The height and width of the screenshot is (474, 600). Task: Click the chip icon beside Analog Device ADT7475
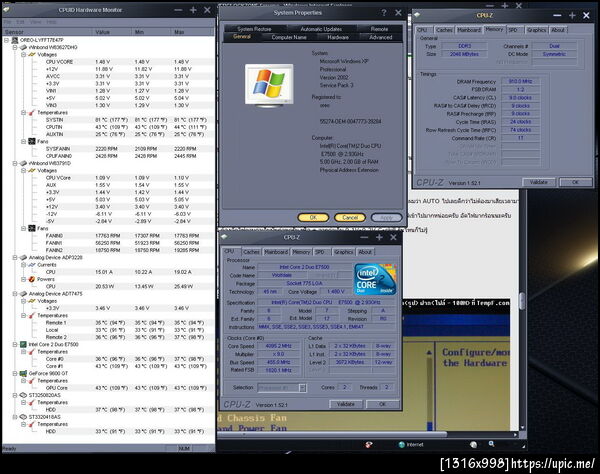tap(23, 294)
